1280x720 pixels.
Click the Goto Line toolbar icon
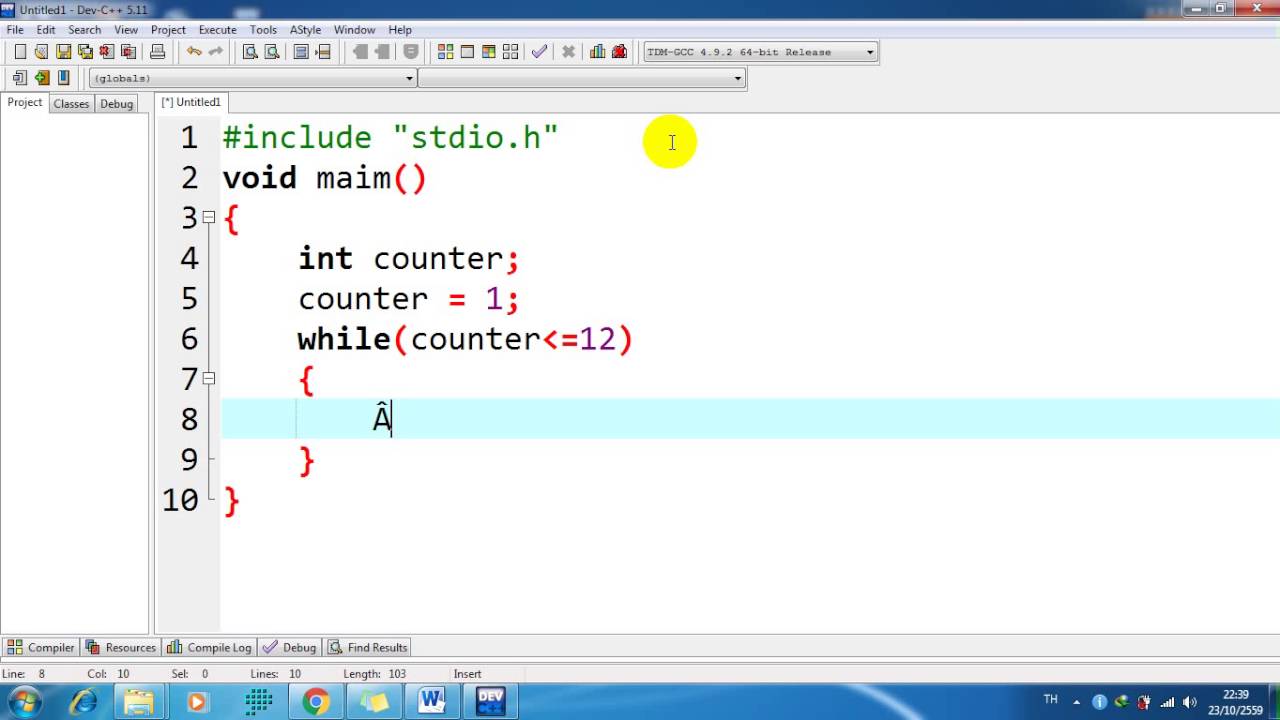pyautogui.click(x=323, y=52)
